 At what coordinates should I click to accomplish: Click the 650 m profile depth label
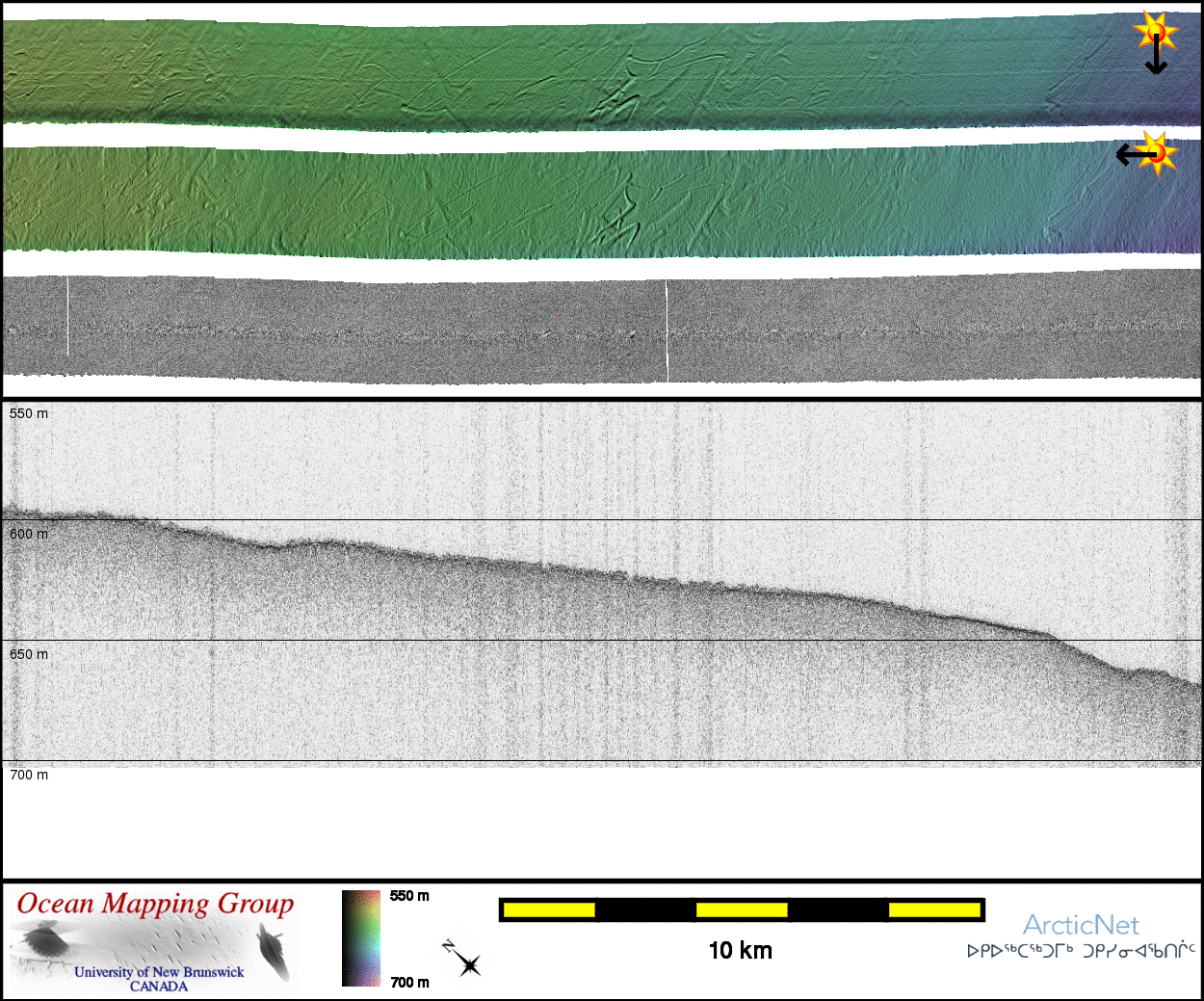click(x=29, y=654)
